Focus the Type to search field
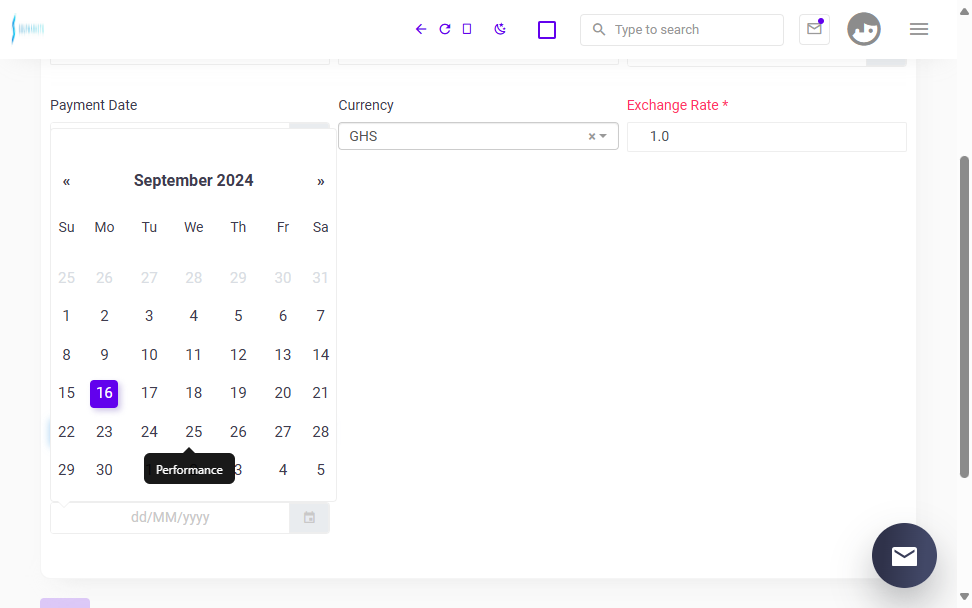 [681, 30]
